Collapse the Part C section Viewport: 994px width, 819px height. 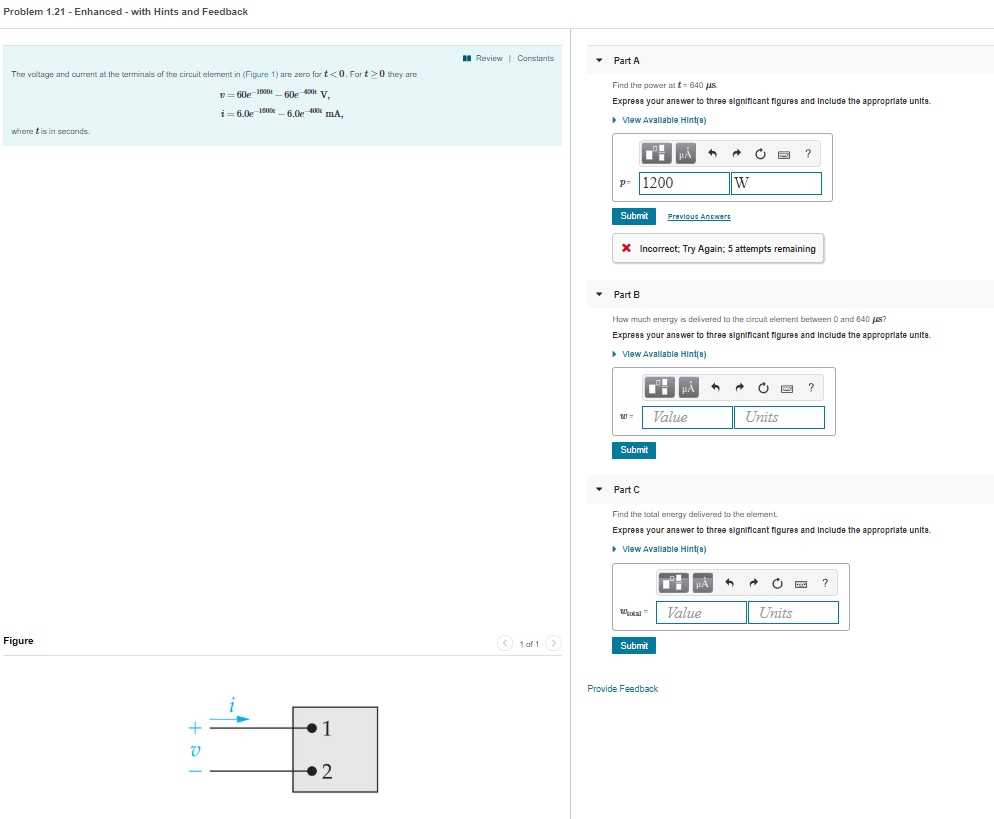[597, 490]
